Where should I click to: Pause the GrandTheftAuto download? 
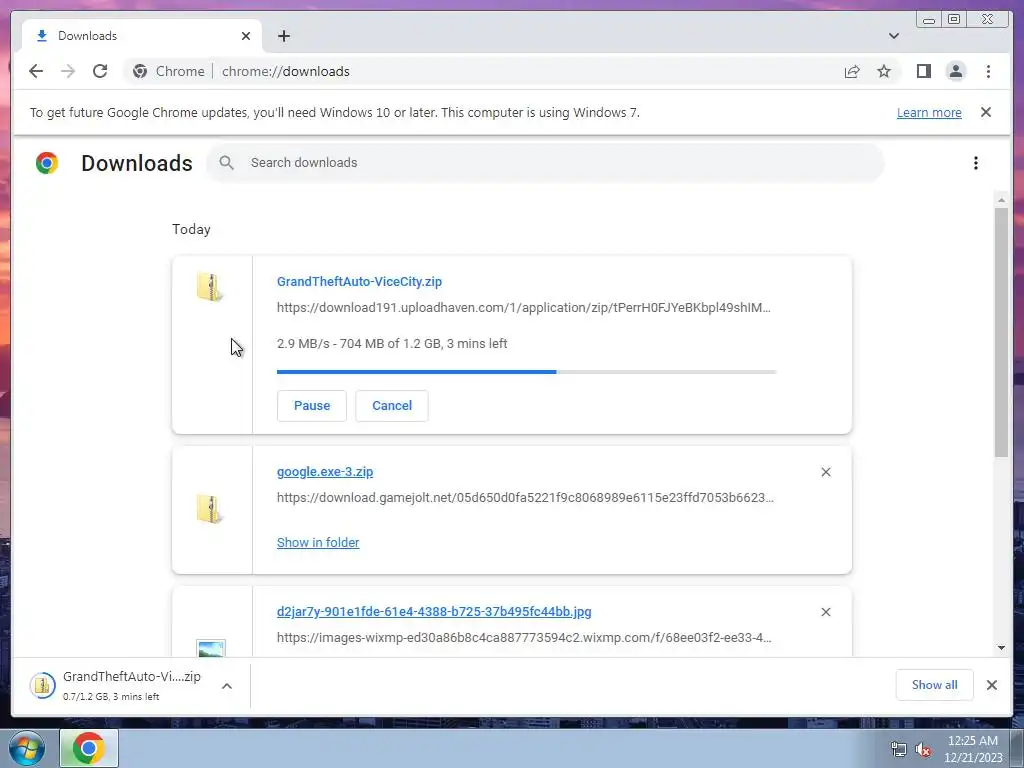pos(312,406)
